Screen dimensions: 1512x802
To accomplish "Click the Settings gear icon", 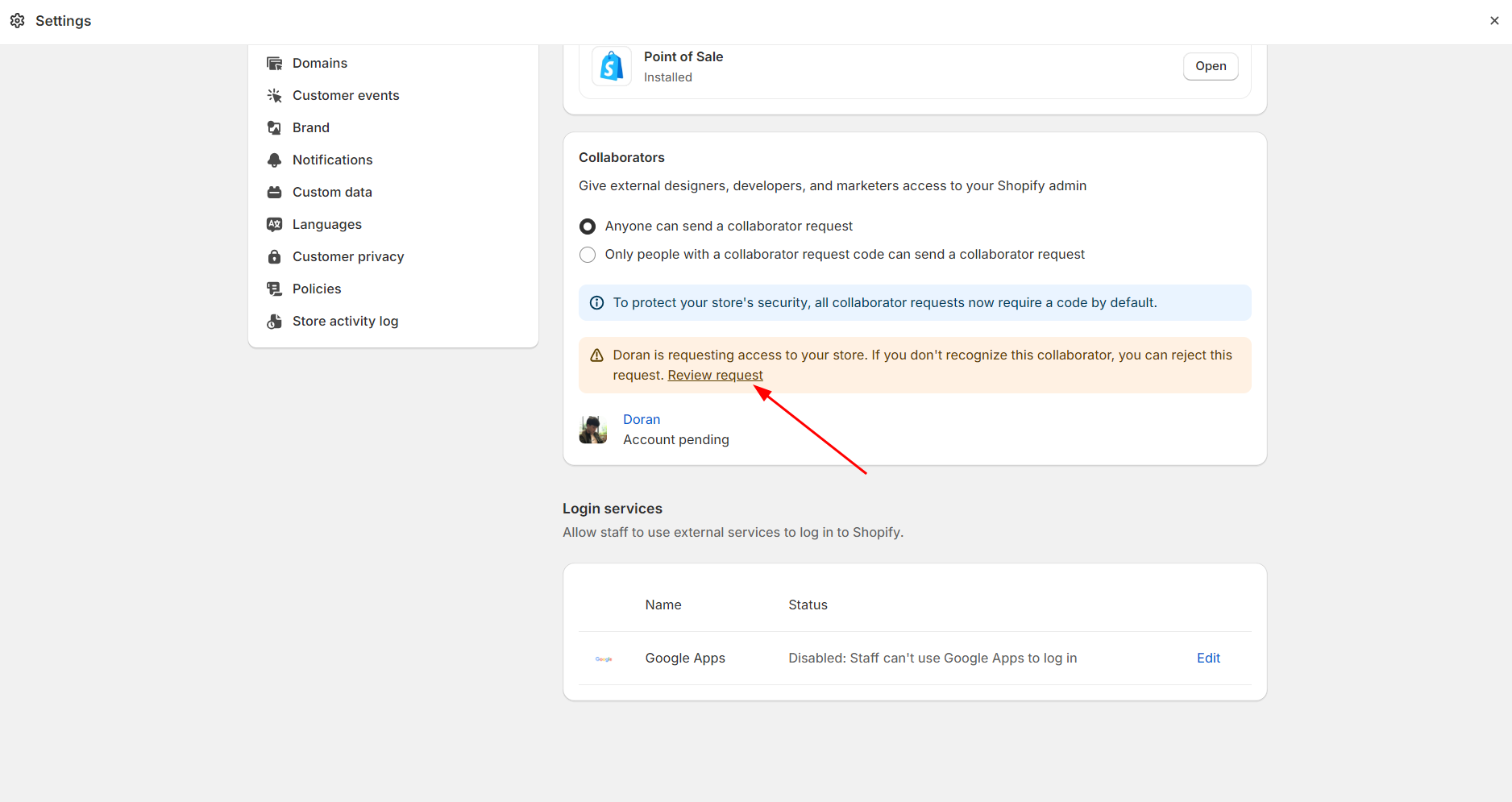I will tap(17, 20).
